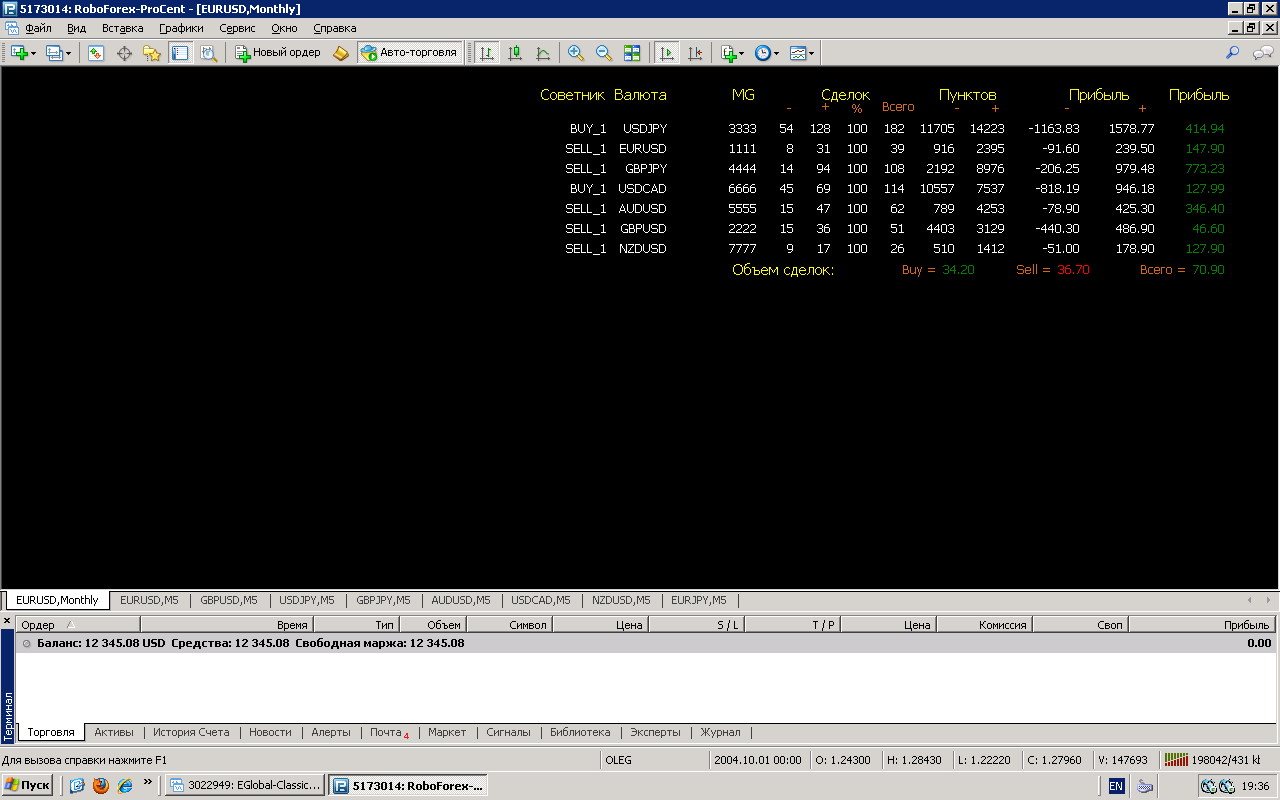Open the Эксперты terminal tab
Image resolution: width=1280 pixels, height=800 pixels.
click(655, 732)
